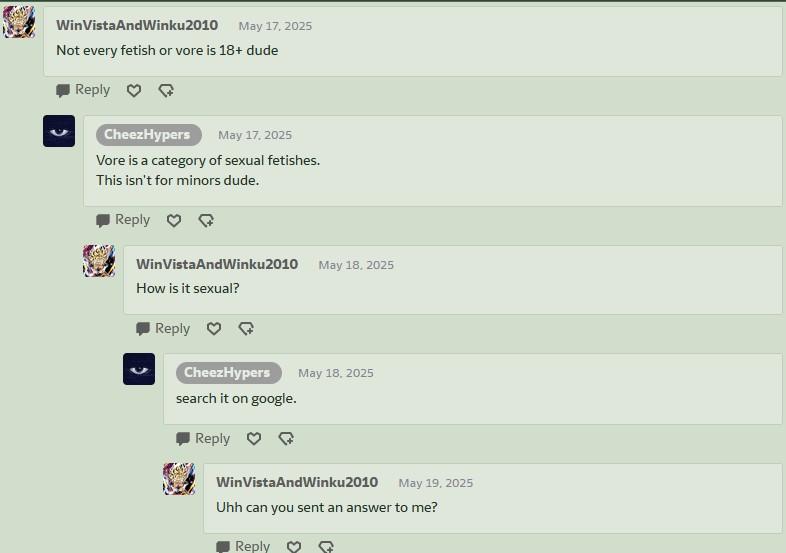The height and width of the screenshot is (553, 786).
Task: Like the "Uhh can you sent" comment
Action: (x=294, y=546)
